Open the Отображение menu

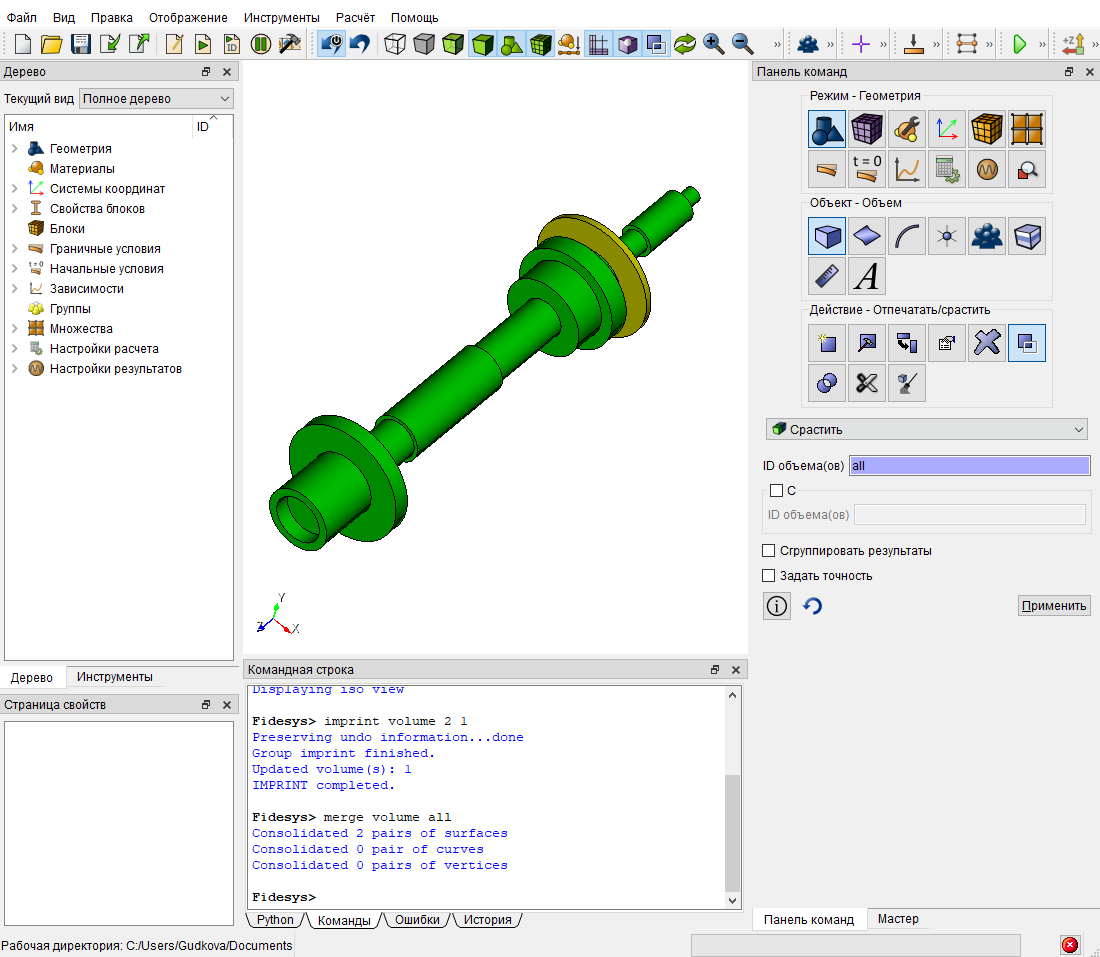(188, 18)
